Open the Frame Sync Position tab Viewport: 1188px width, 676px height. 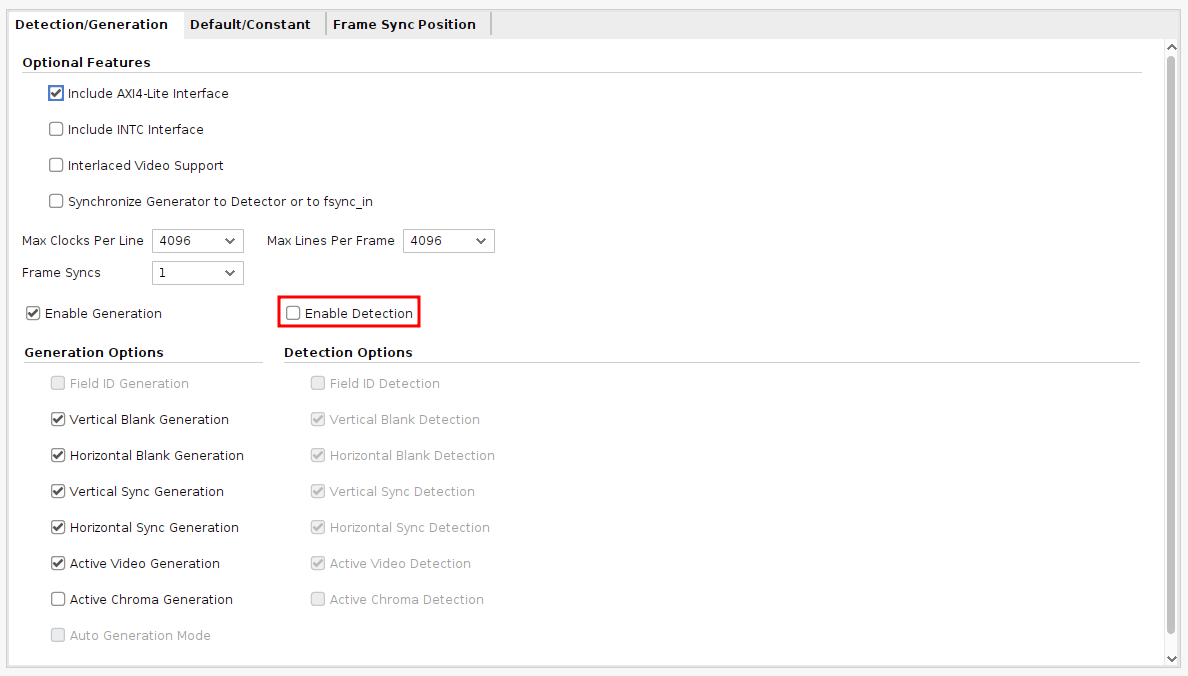pos(404,24)
